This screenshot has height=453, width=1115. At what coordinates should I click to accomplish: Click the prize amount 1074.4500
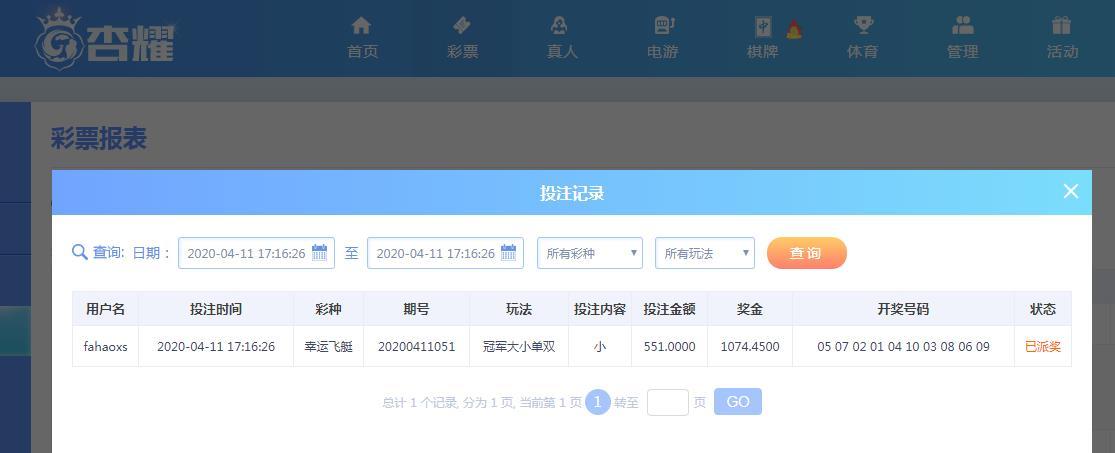pos(749,347)
